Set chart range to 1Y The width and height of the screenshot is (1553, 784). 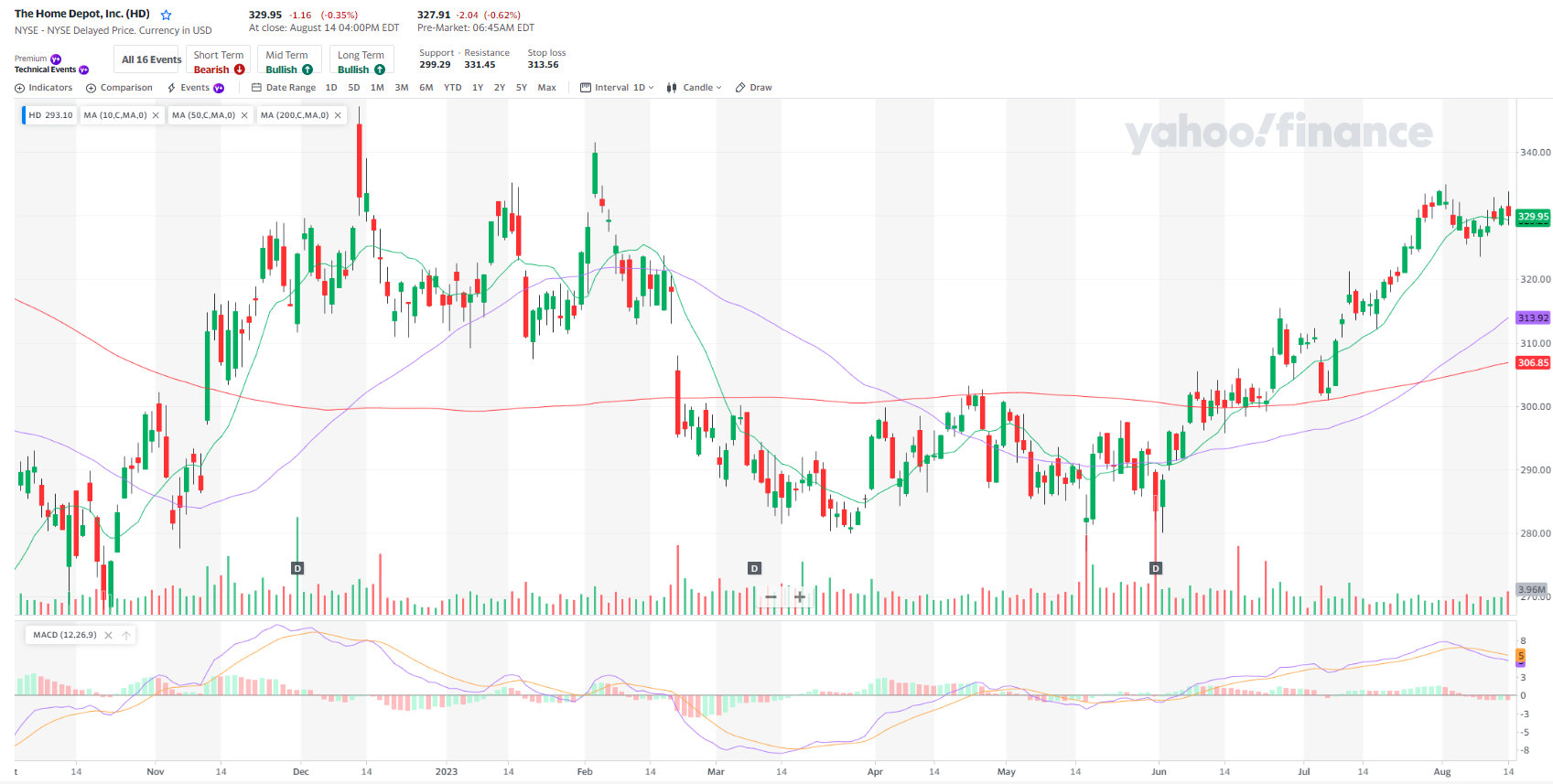pos(478,88)
